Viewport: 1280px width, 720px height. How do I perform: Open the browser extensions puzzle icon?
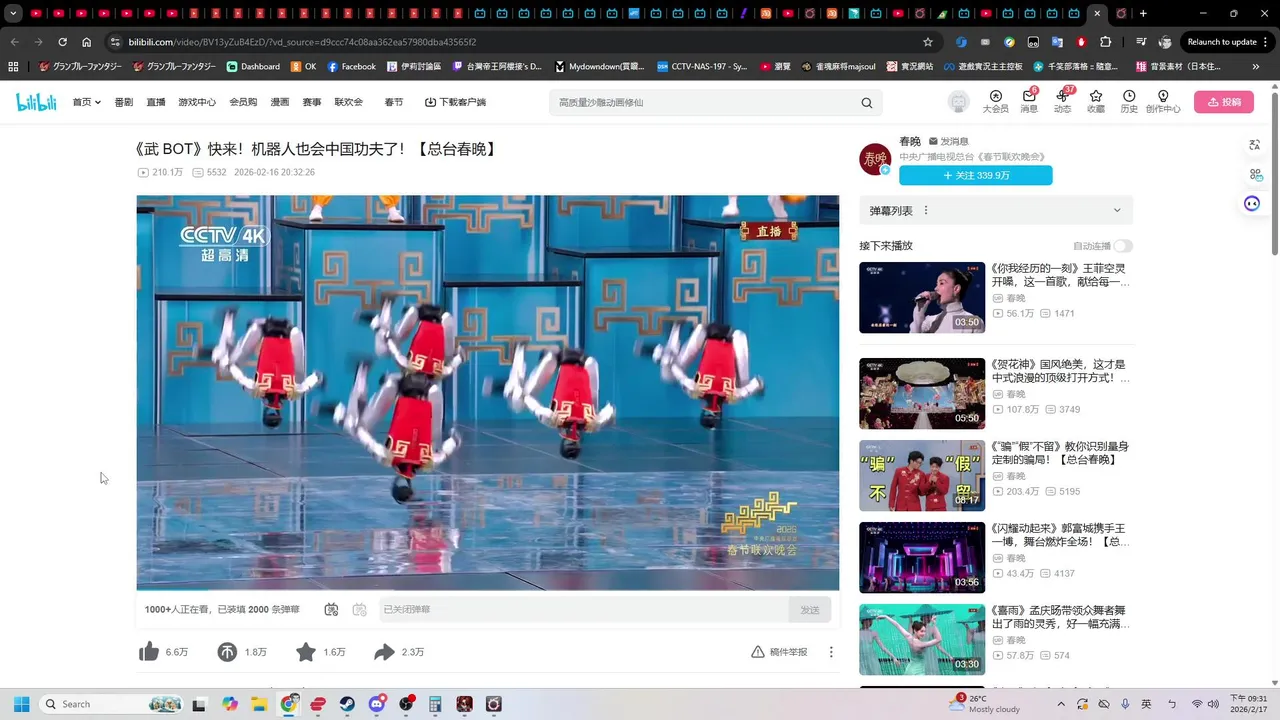(x=1105, y=42)
